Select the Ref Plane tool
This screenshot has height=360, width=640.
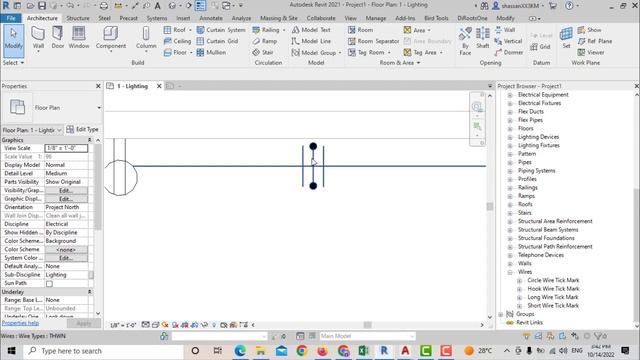tap(595, 41)
